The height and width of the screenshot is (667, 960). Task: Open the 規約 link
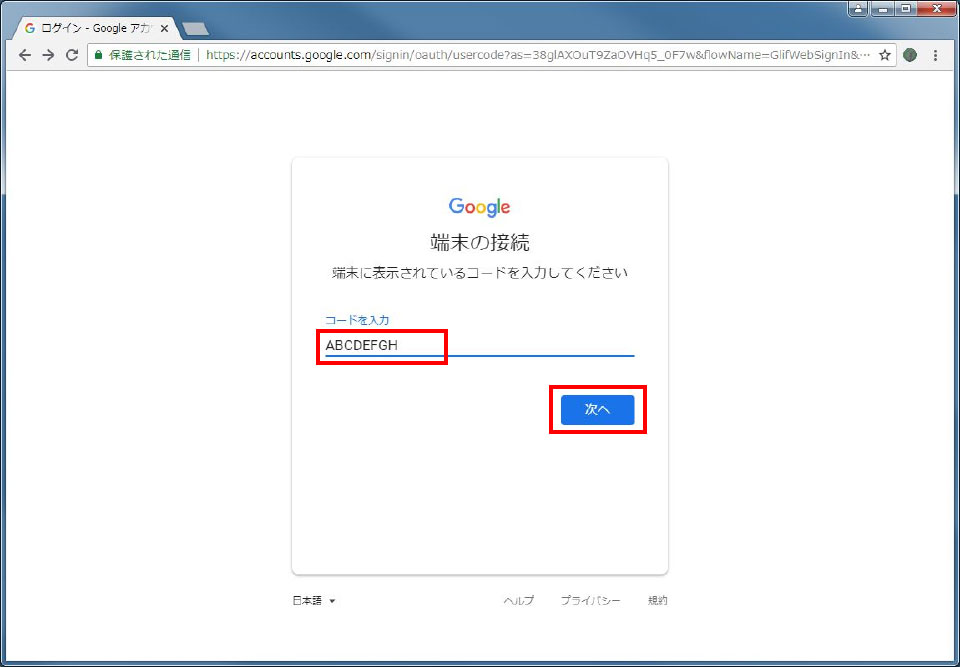[x=658, y=601]
